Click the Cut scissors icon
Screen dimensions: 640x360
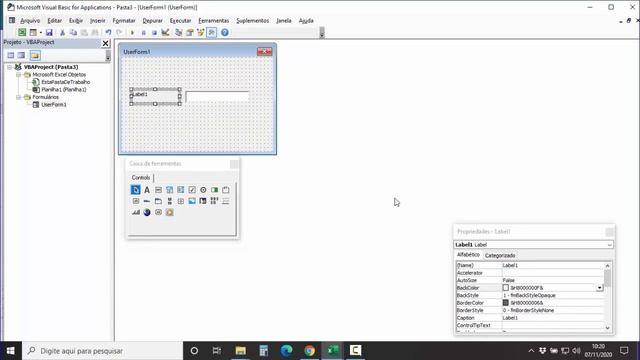click(x=62, y=32)
